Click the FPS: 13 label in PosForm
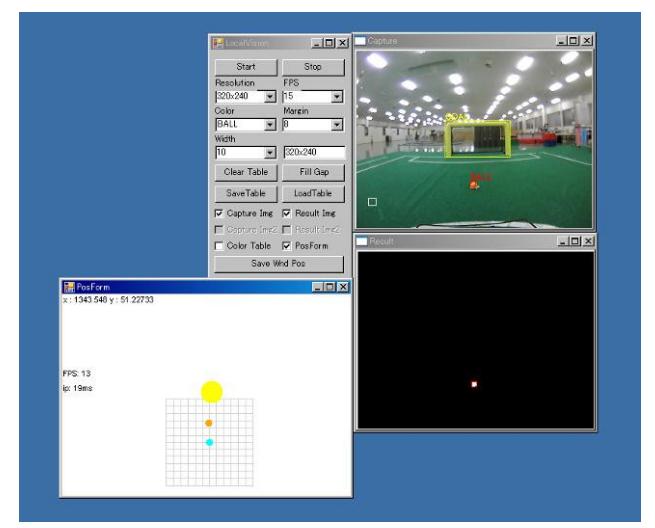The width and height of the screenshot is (655, 528). [x=76, y=373]
